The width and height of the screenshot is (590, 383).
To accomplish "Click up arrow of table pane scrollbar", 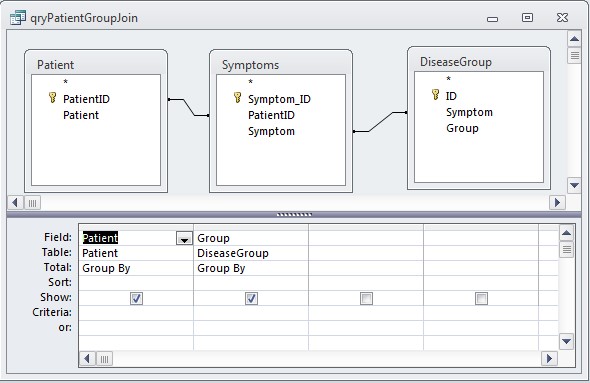I will [574, 39].
